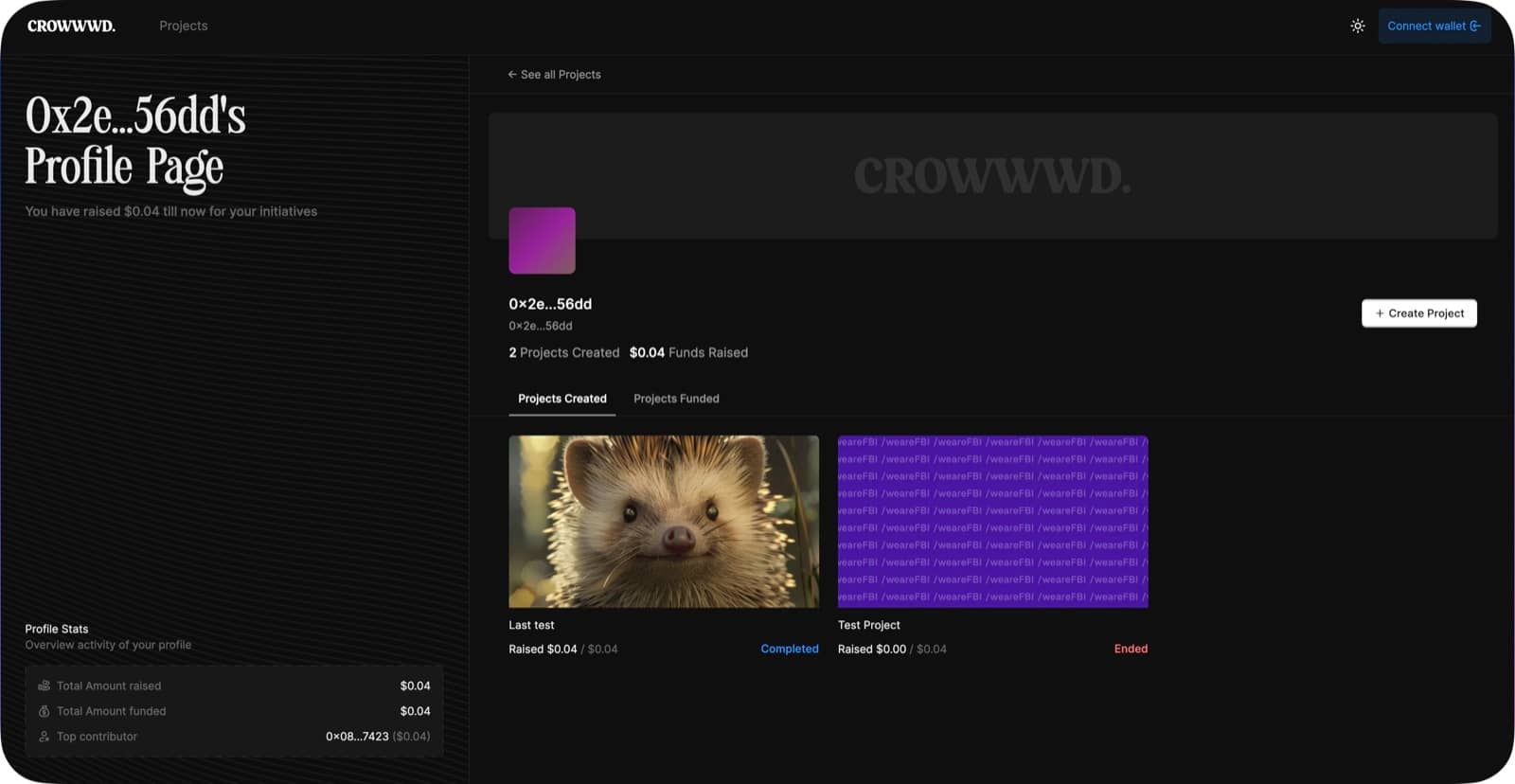Click the Test Project title

coord(869,625)
